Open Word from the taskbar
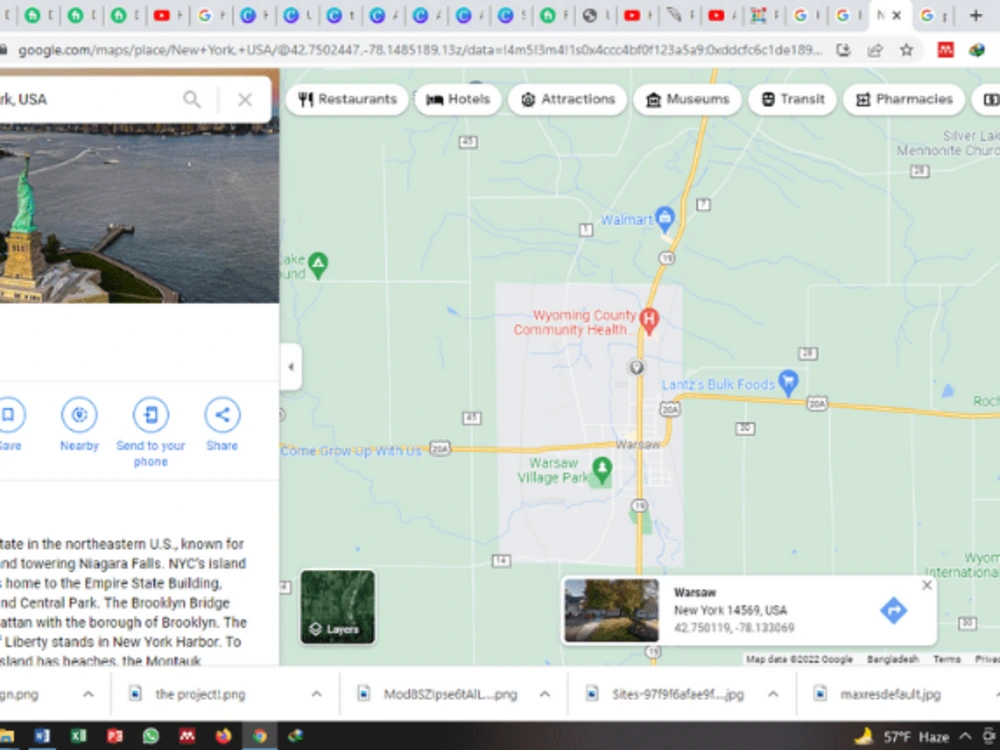 pyautogui.click(x=42, y=736)
